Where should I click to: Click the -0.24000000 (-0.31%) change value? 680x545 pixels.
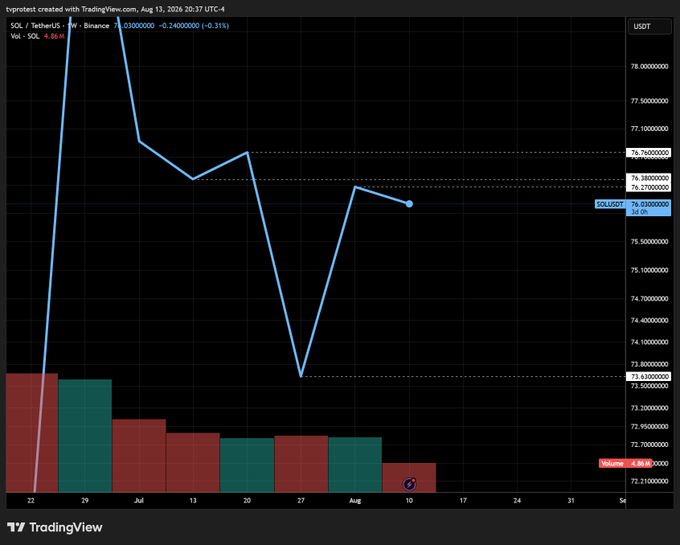click(x=194, y=26)
